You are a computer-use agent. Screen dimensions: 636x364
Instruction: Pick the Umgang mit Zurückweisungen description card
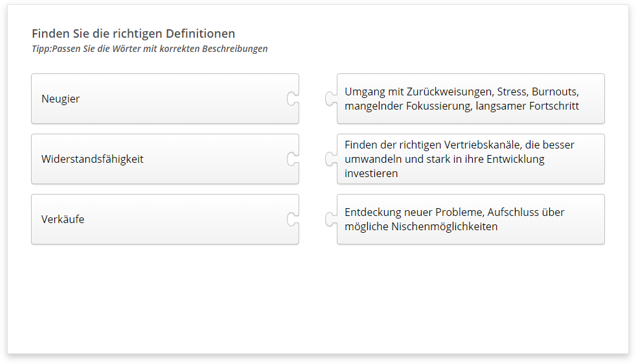coord(471,99)
